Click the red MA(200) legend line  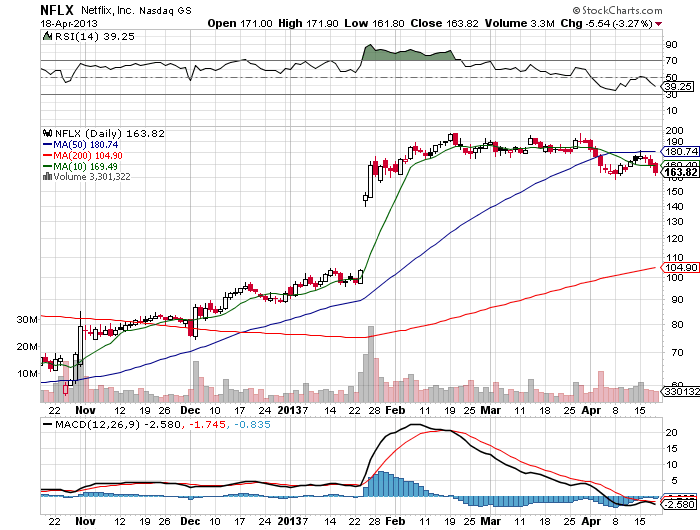coord(47,155)
